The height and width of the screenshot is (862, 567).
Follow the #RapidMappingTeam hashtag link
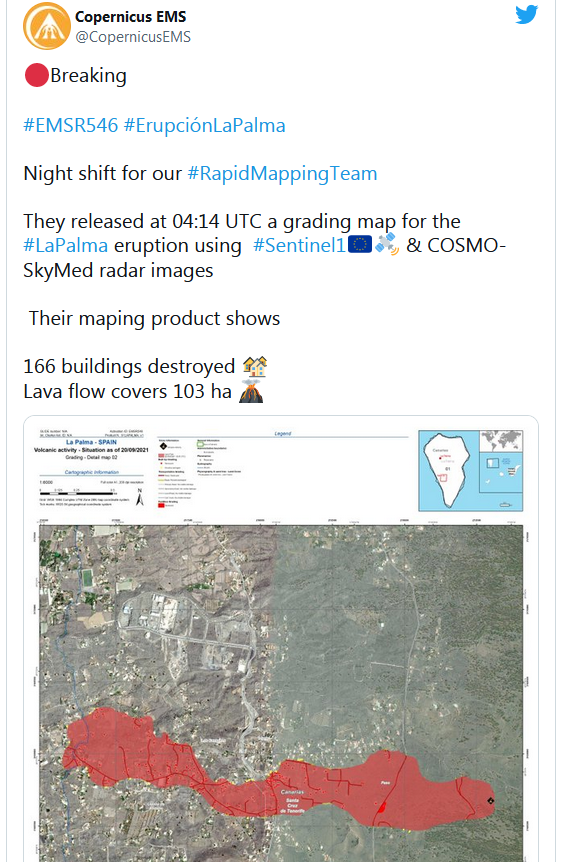[x=282, y=174]
